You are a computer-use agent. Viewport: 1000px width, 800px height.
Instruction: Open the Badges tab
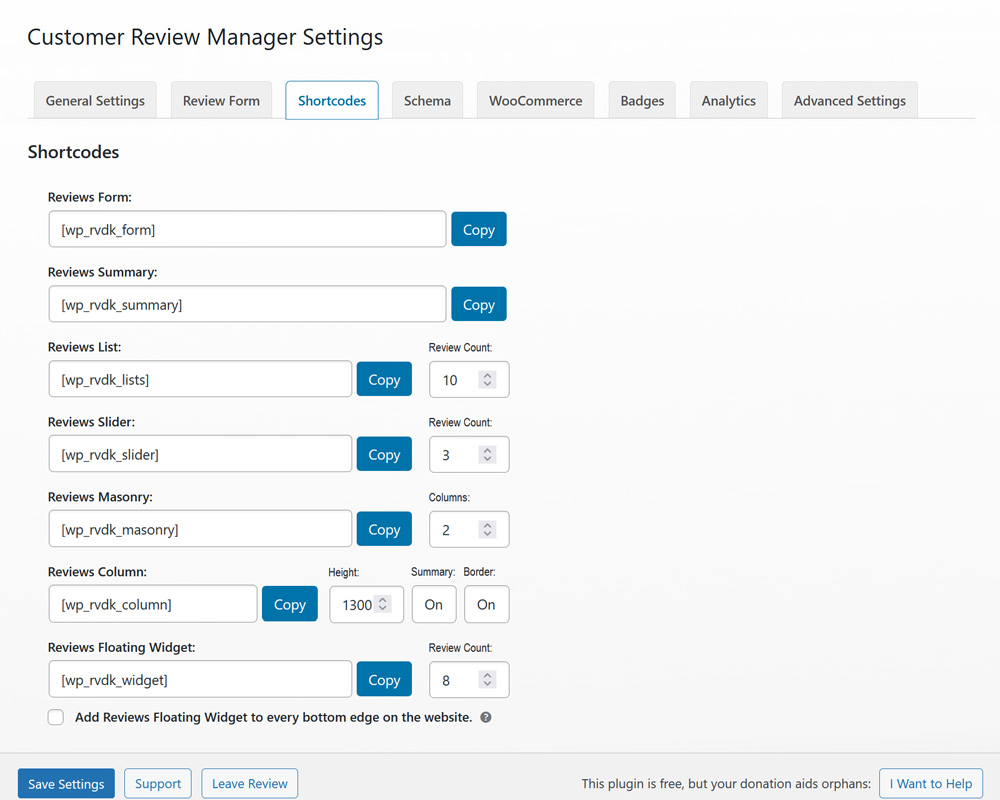[642, 101]
